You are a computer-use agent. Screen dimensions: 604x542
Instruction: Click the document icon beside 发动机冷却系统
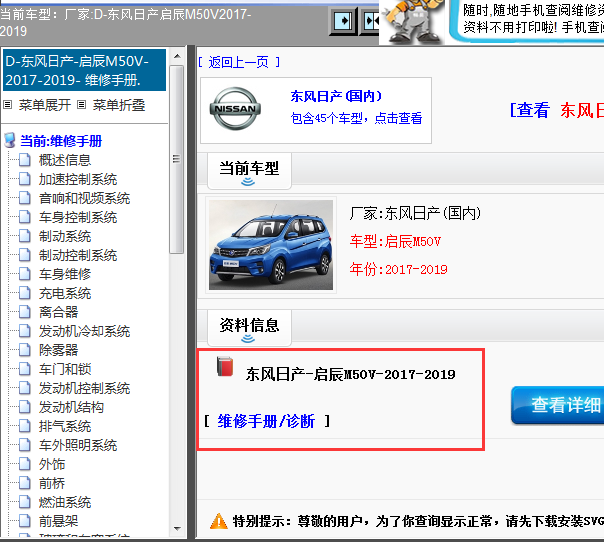pyautogui.click(x=25, y=331)
